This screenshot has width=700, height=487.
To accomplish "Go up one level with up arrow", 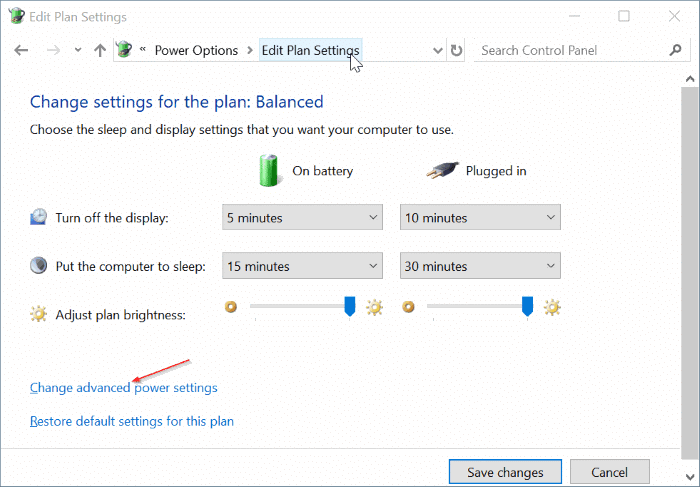I will click(x=100, y=50).
